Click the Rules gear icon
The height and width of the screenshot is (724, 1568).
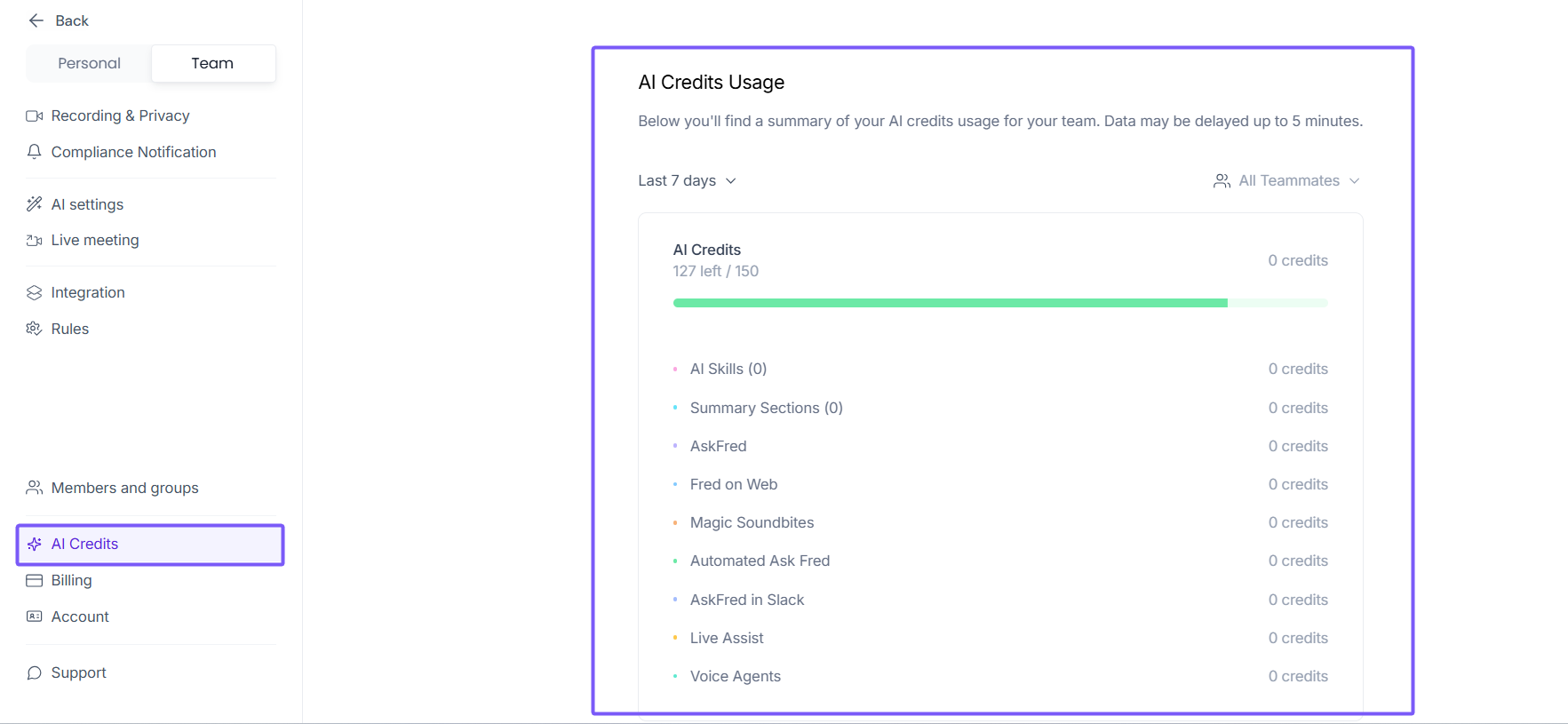click(x=35, y=329)
